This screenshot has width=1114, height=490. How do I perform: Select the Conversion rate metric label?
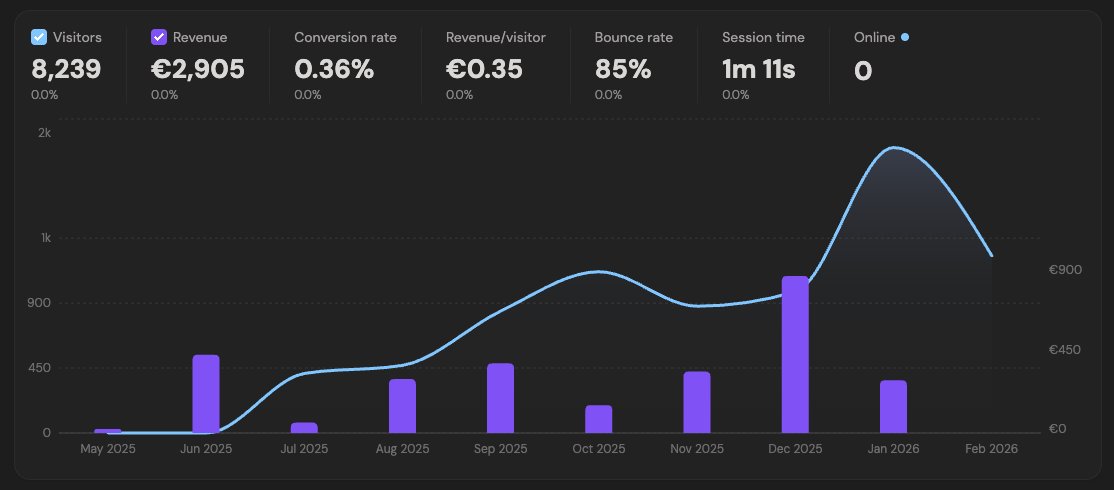345,38
